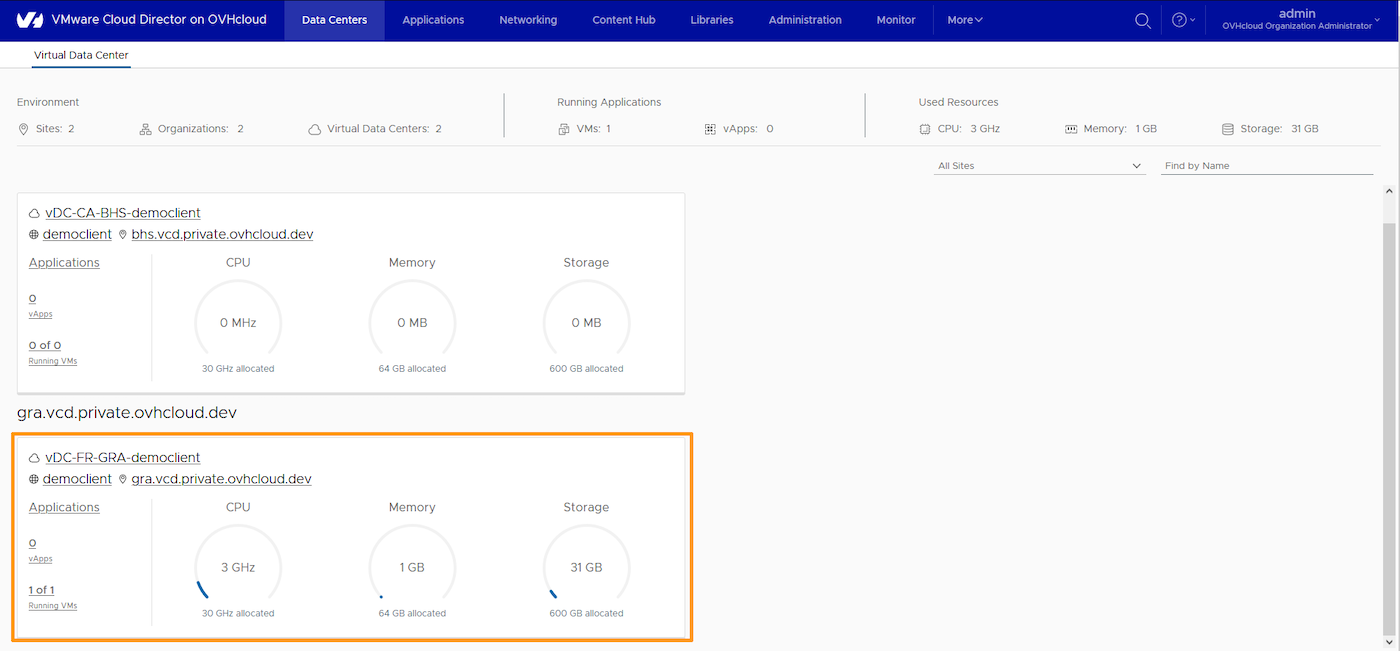
Task: Expand the More navigation menu
Action: click(x=963, y=19)
